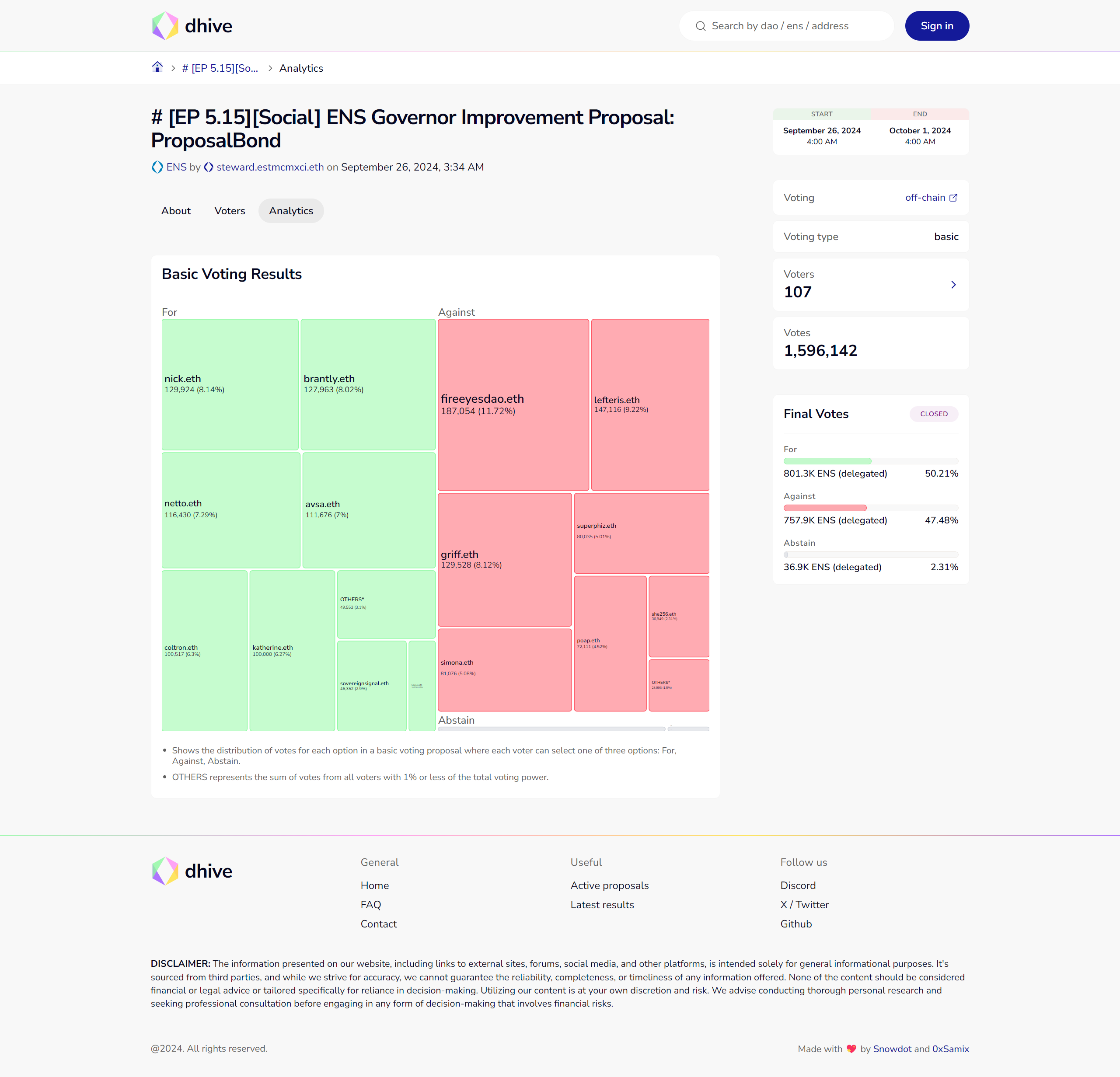Focus the search by dao / ens / address field

786,26
